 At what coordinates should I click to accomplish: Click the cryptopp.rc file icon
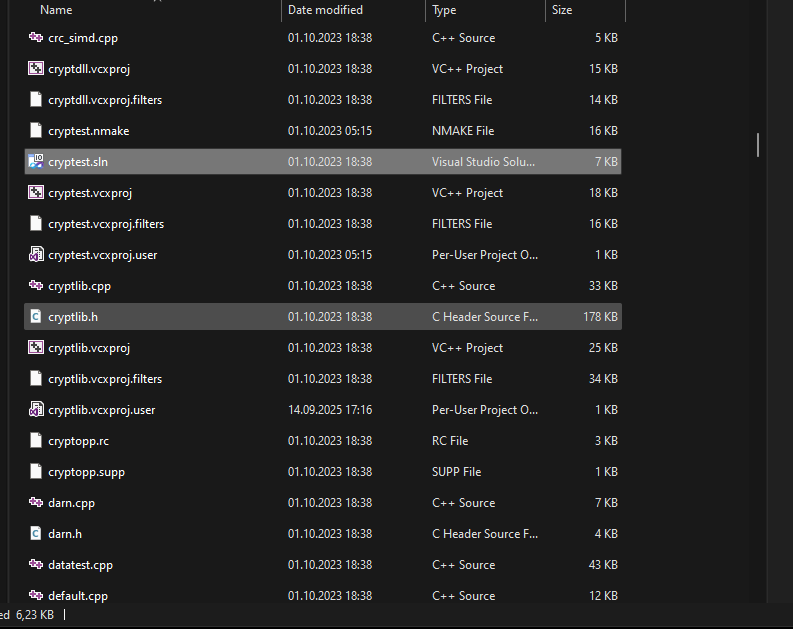coord(36,441)
